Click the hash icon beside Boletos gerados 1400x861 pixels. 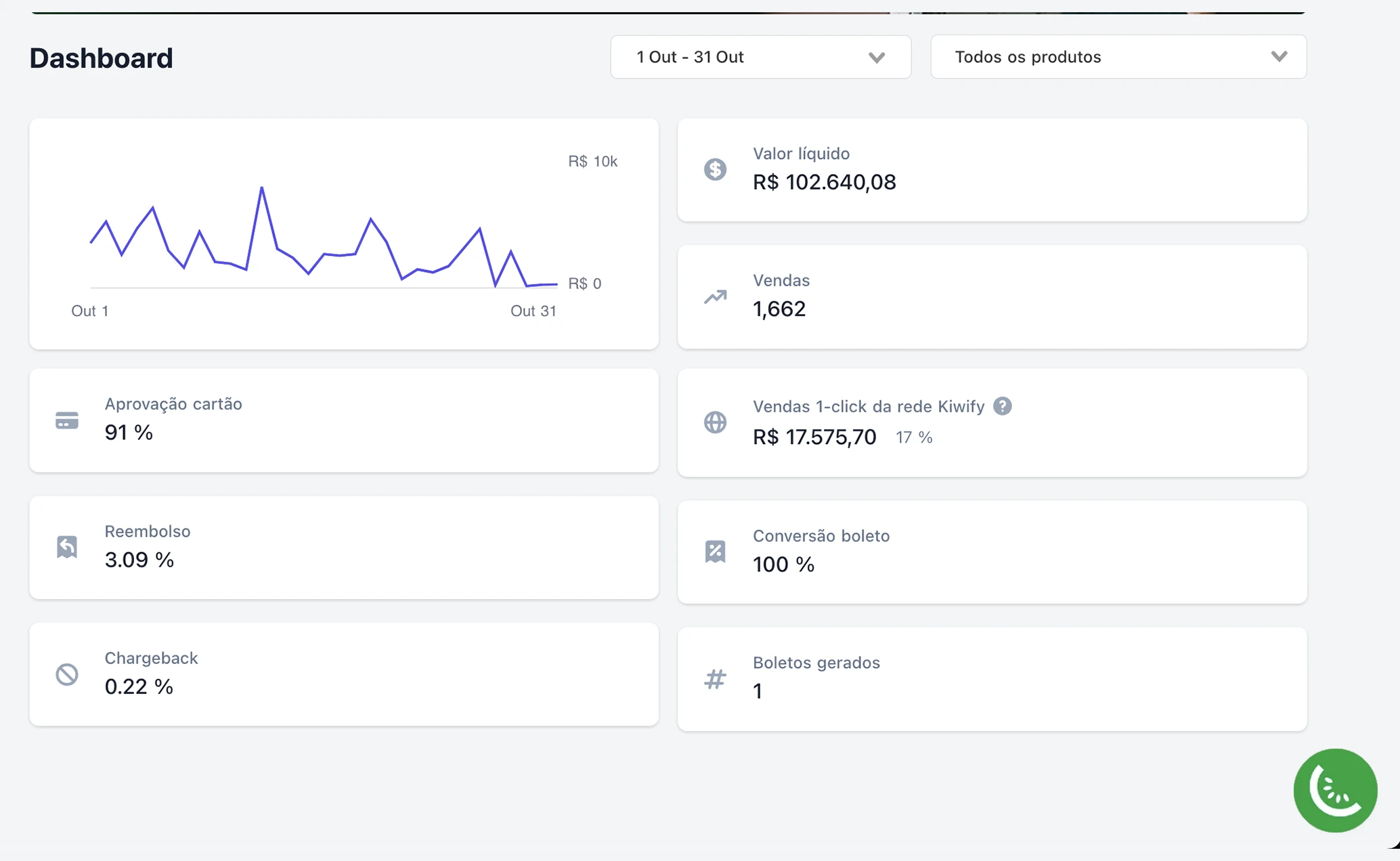click(715, 679)
